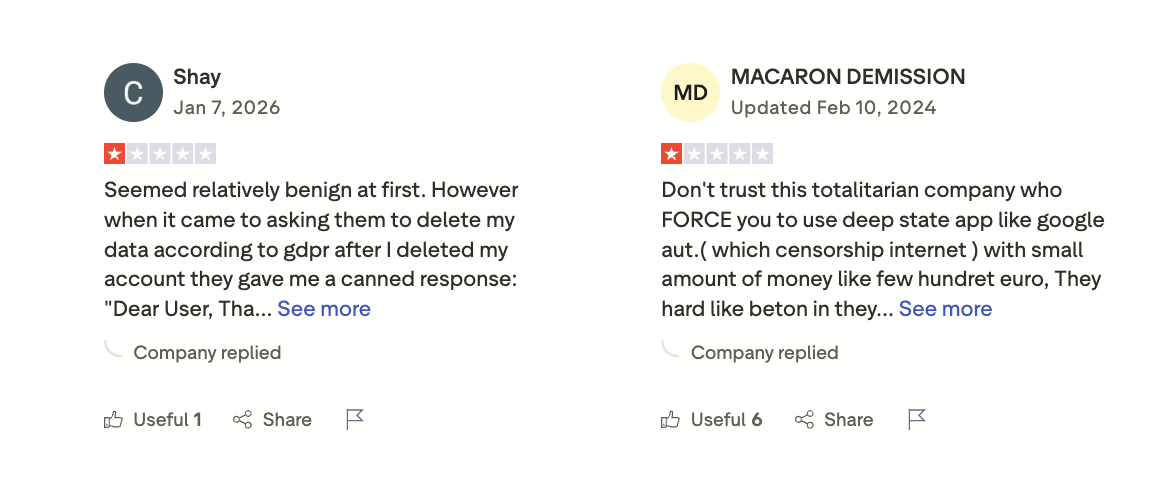
Task: Open company reply on Shay's review
Action: click(x=207, y=352)
